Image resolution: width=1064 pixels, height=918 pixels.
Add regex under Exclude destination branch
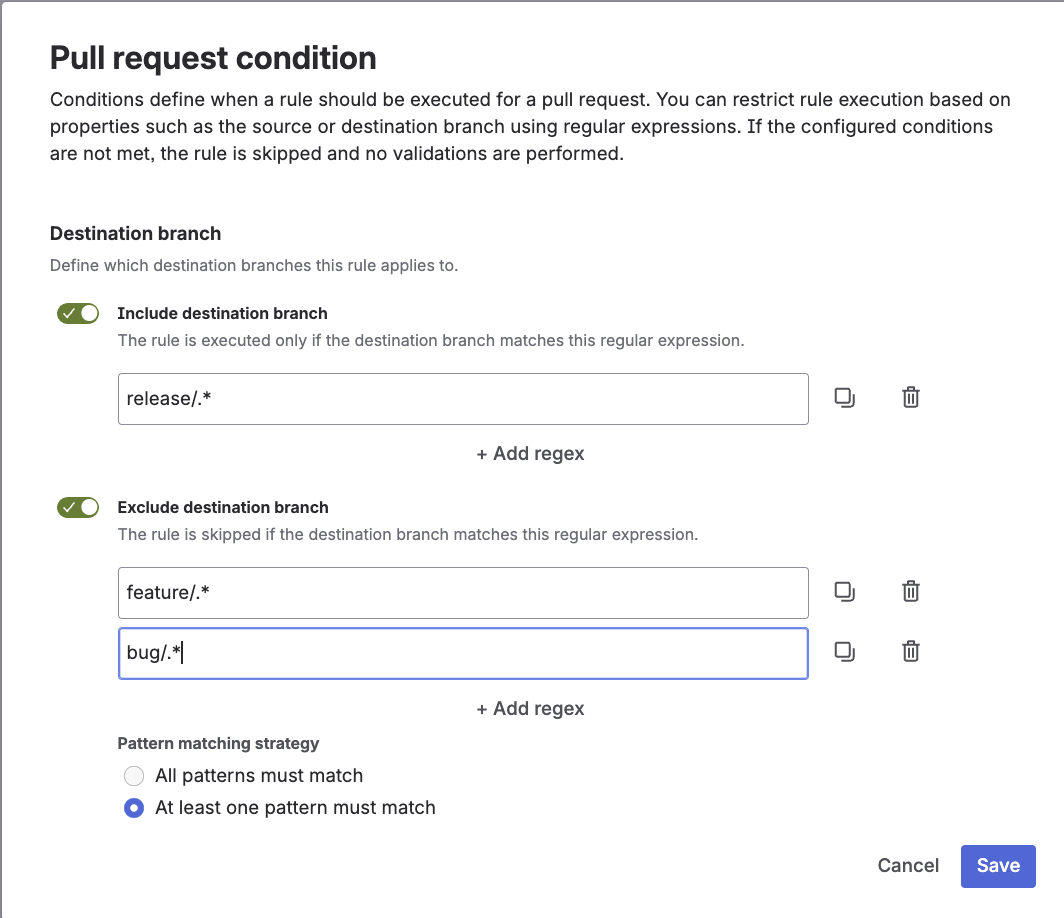pyautogui.click(x=530, y=708)
